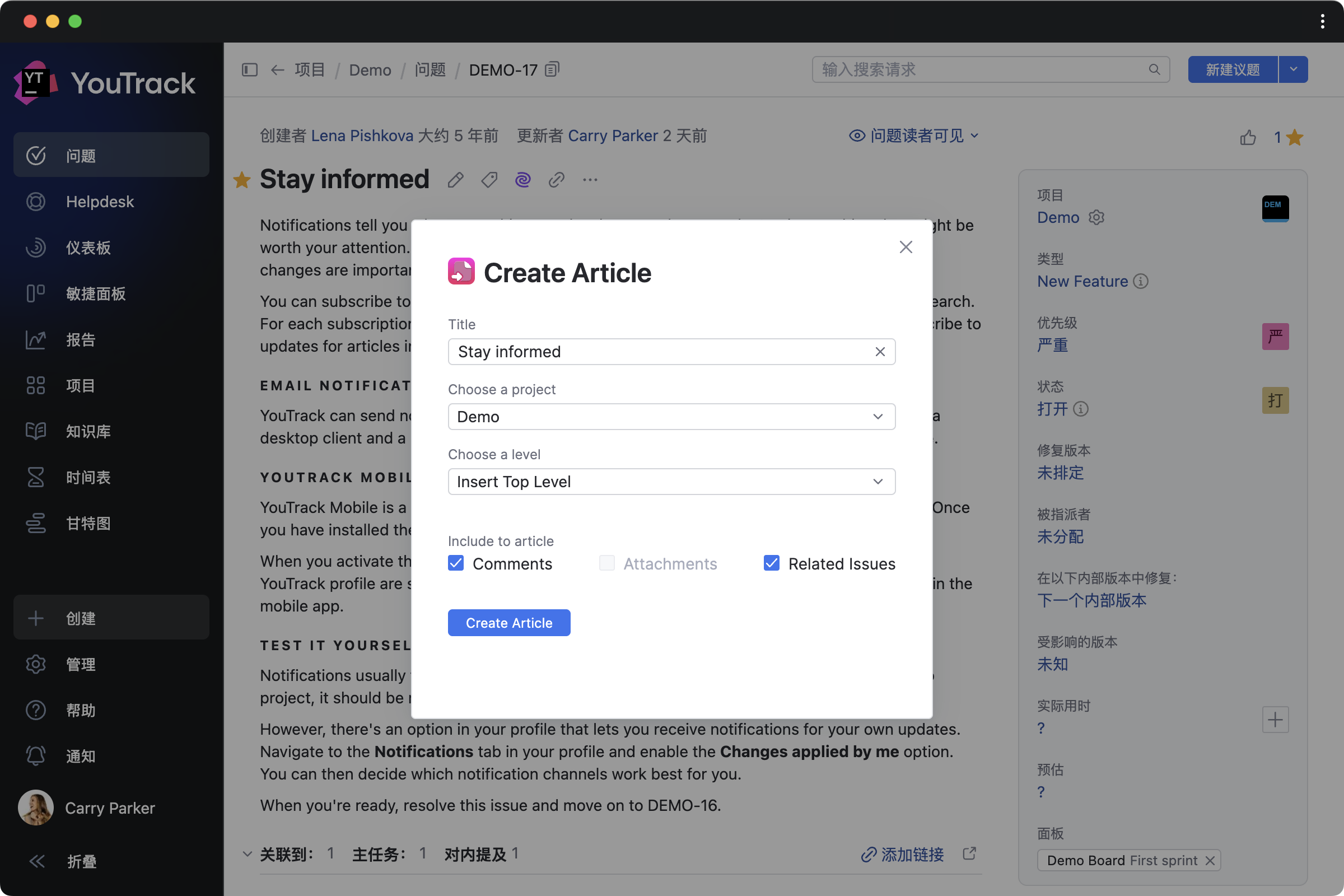Click the Lena Pishkova author link
Viewport: 1344px width, 896px height.
click(x=362, y=136)
